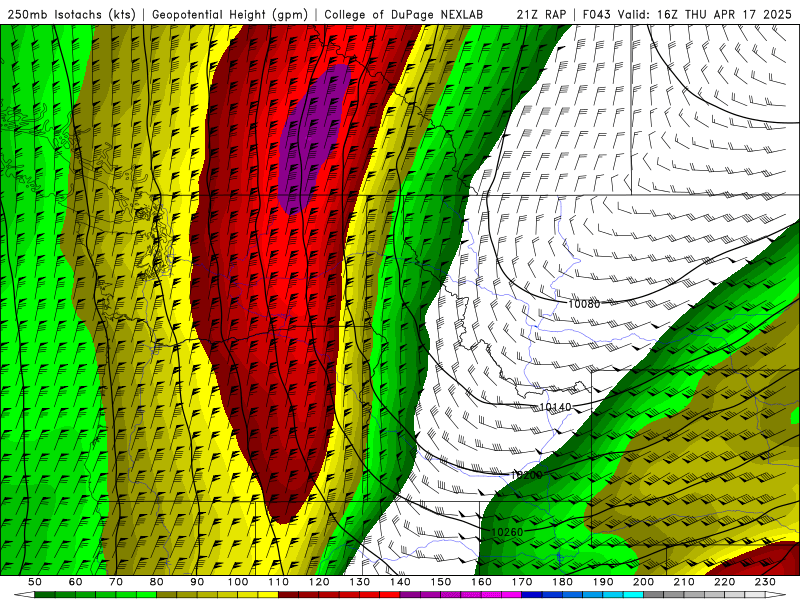Click the 140 value on the color scale

(x=400, y=582)
